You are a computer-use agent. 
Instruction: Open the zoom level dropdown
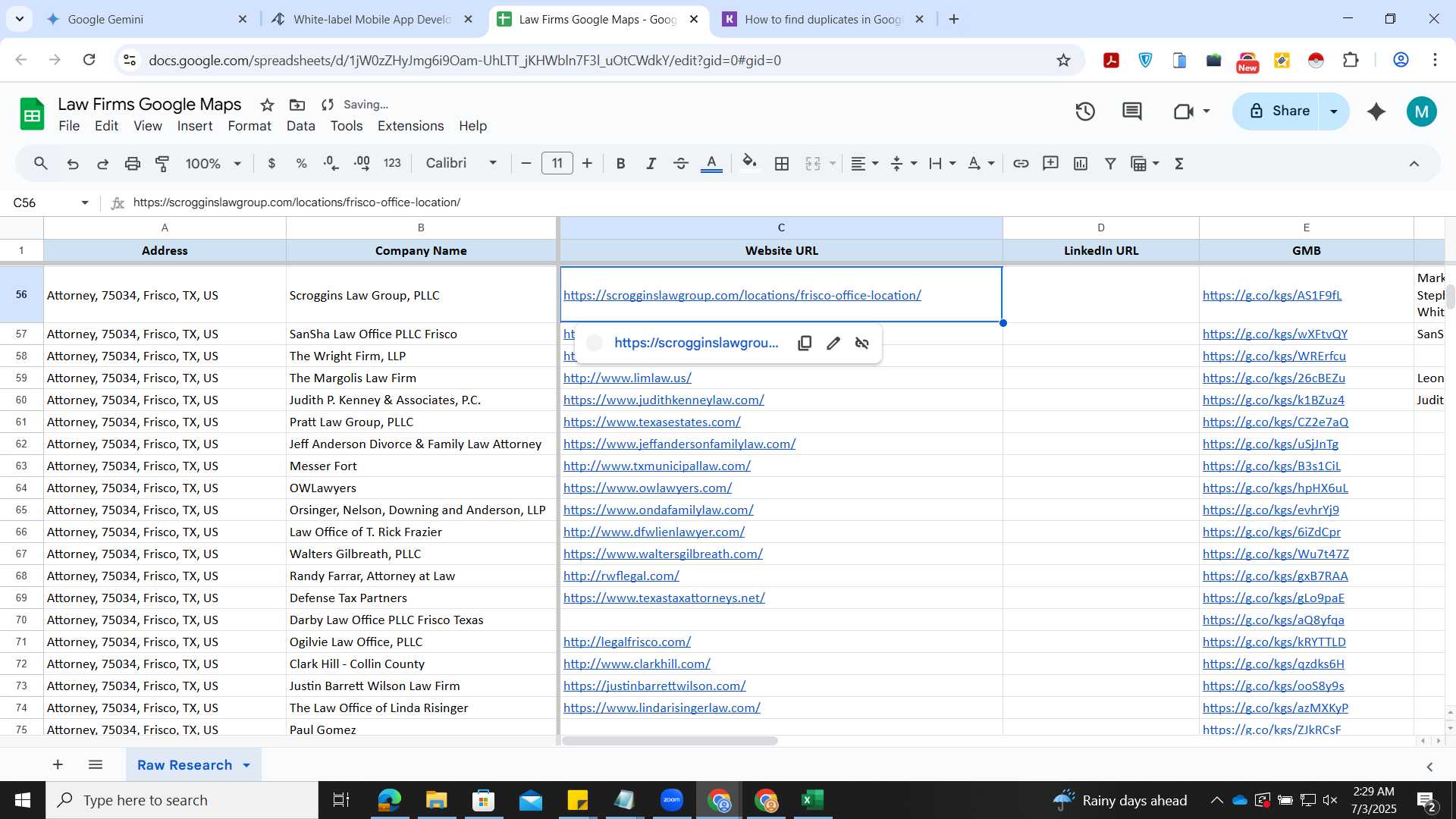pos(213,163)
